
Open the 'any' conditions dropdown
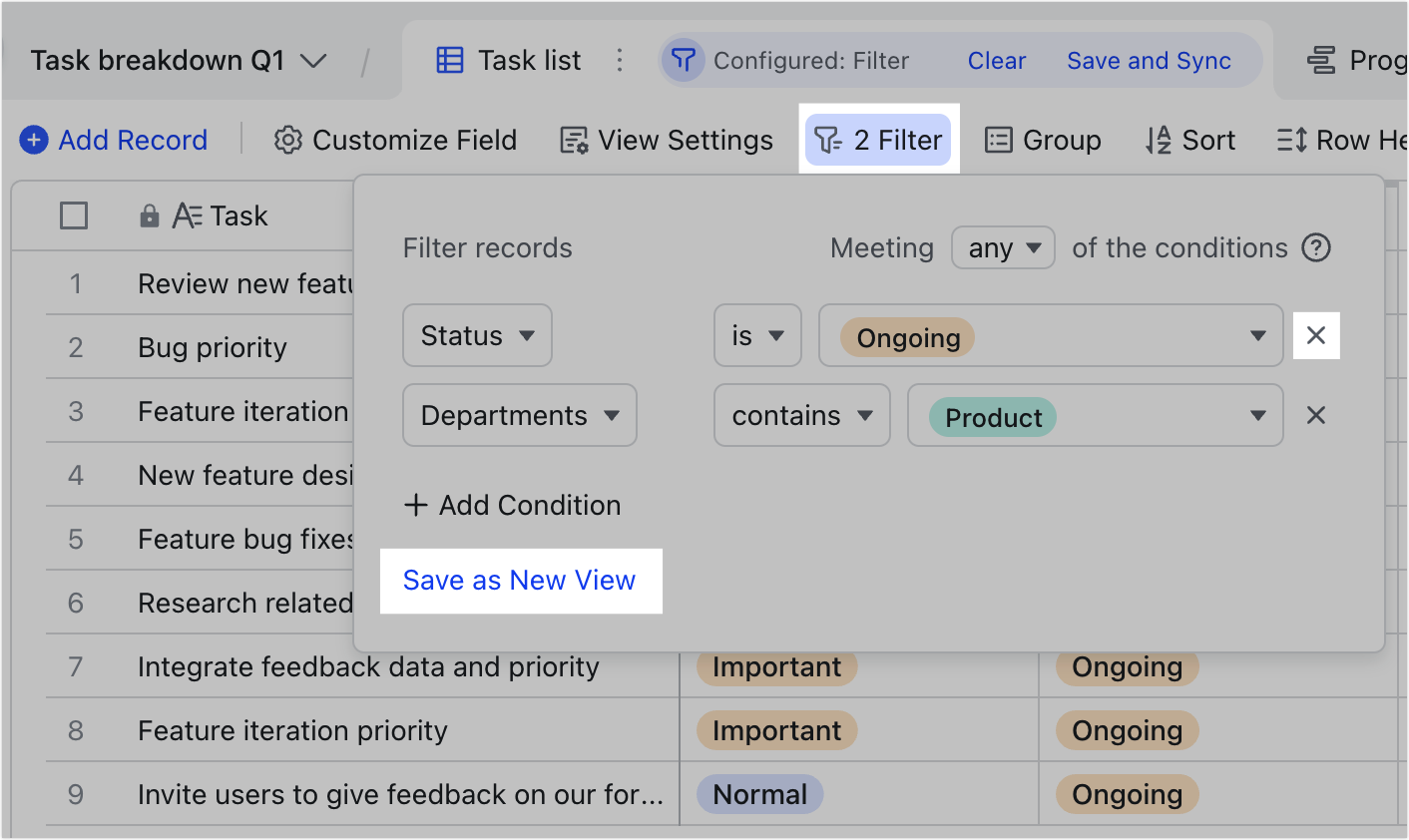click(x=1003, y=247)
